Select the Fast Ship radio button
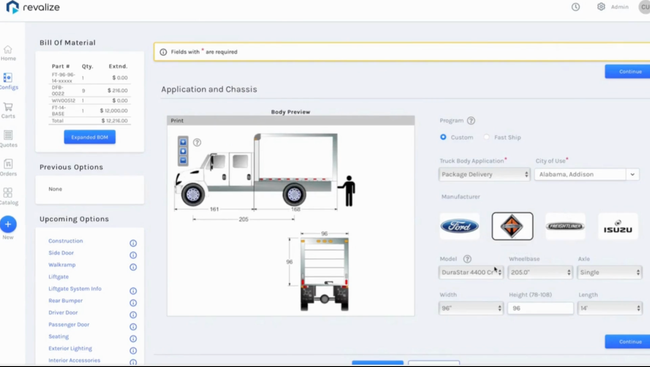The width and height of the screenshot is (650, 367). (x=487, y=137)
